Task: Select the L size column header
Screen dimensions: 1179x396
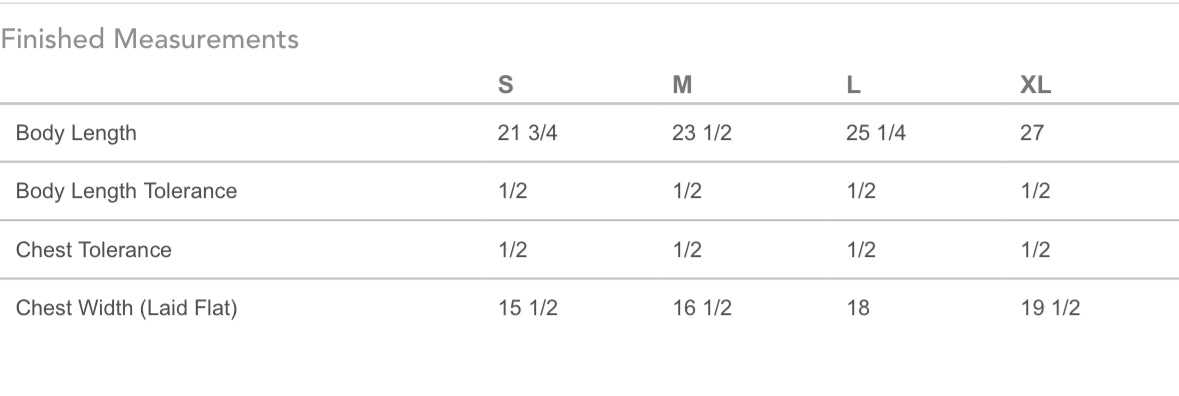Action: click(853, 86)
